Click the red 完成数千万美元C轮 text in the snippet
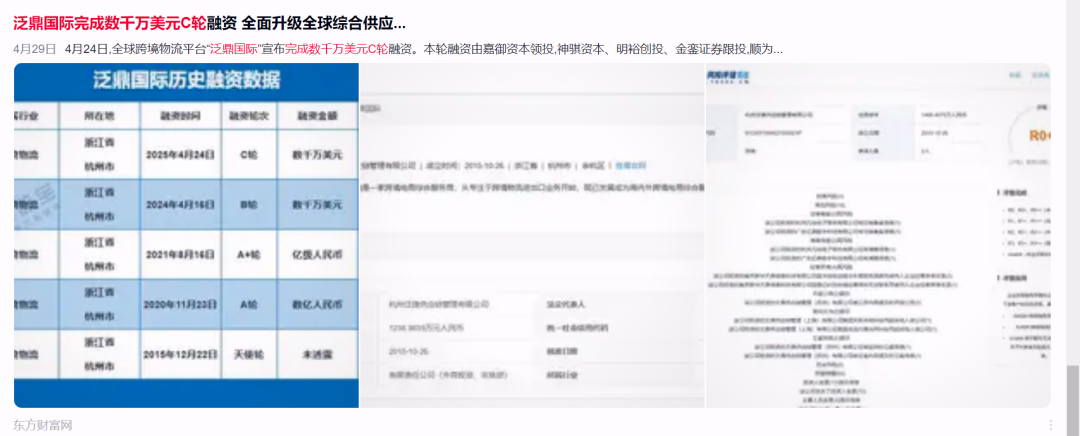 click(x=336, y=48)
